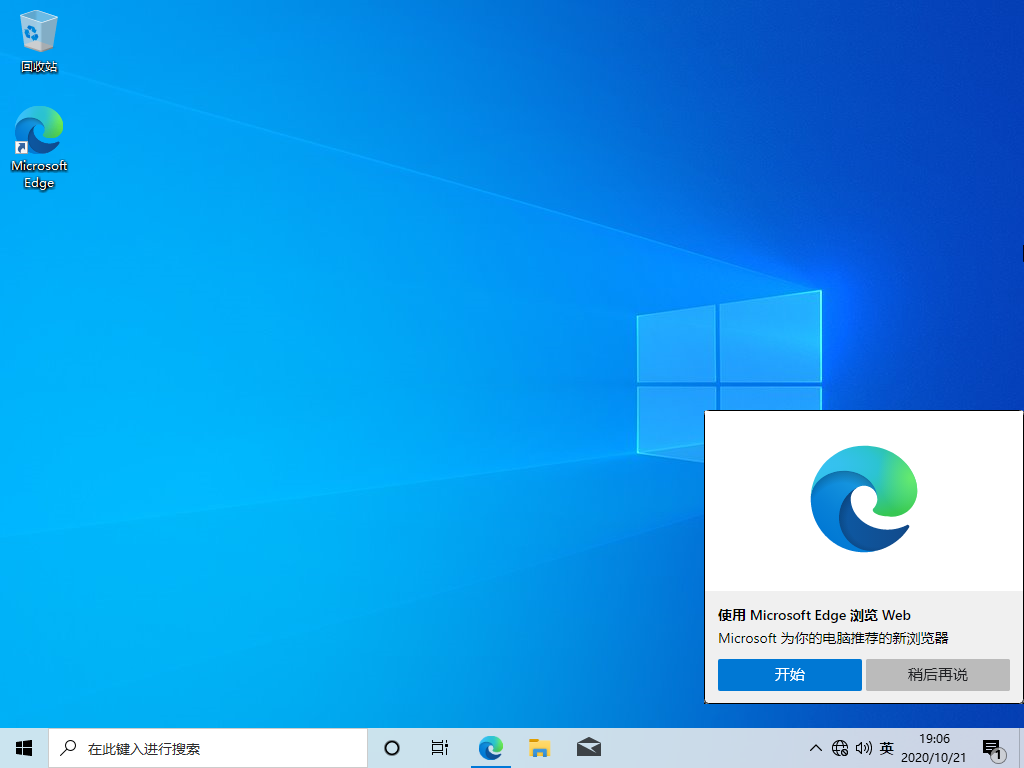Open the calendar by clicking the clock

coord(937,747)
